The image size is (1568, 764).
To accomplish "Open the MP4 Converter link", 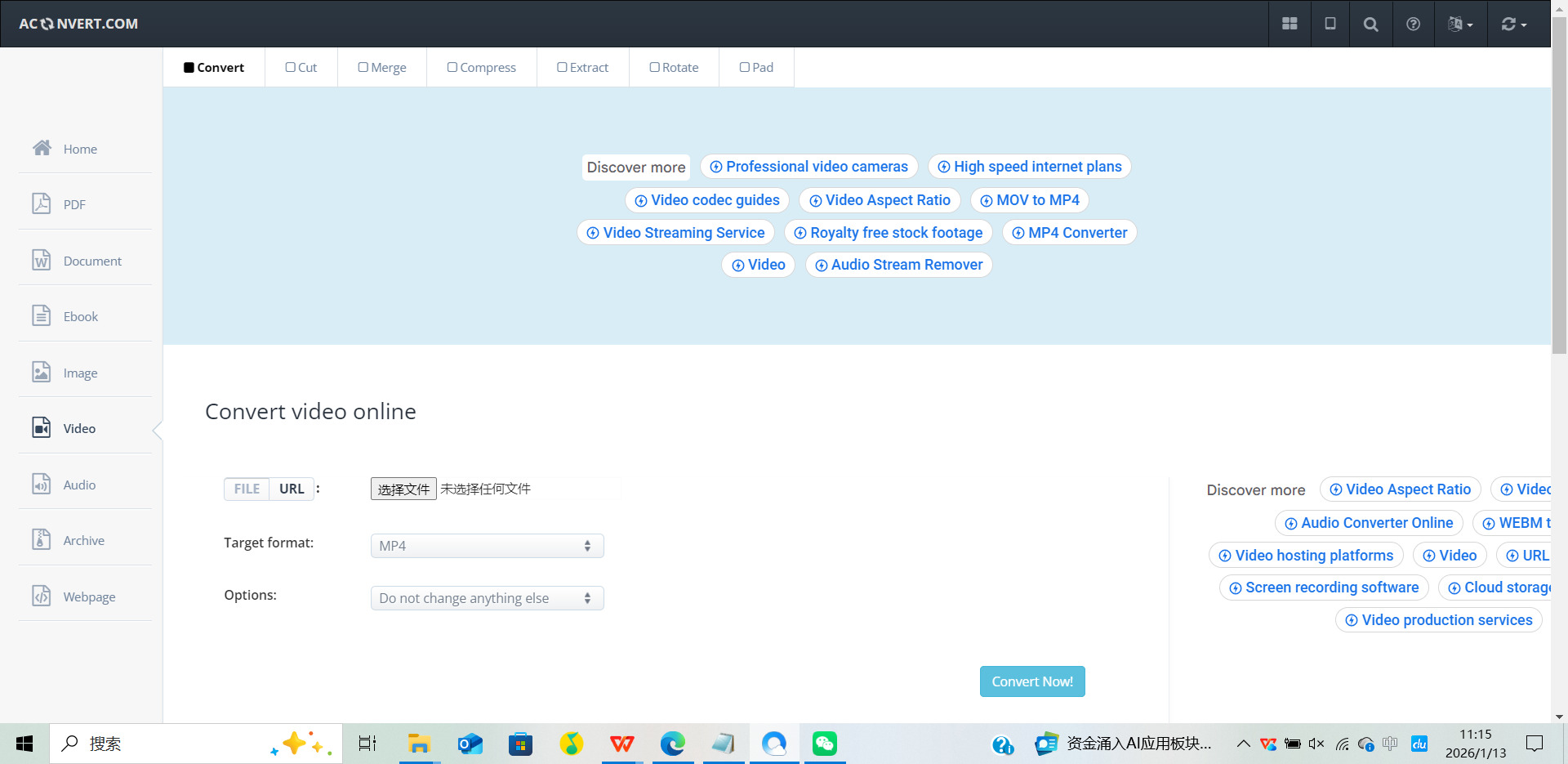I will (x=1070, y=233).
